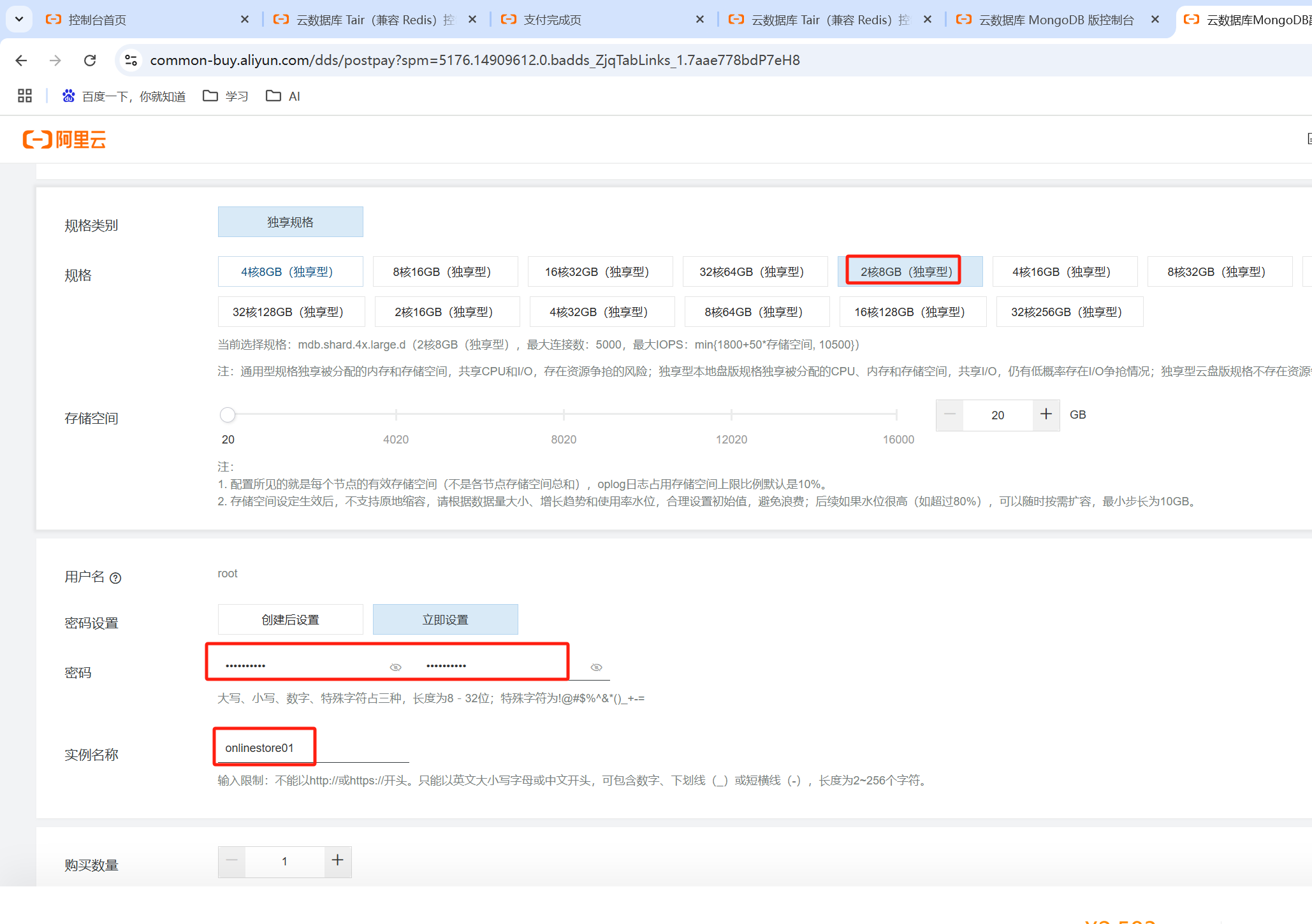Select 4核32GB (独享型) spec
This screenshot has height=924, width=1312.
[x=602, y=312]
